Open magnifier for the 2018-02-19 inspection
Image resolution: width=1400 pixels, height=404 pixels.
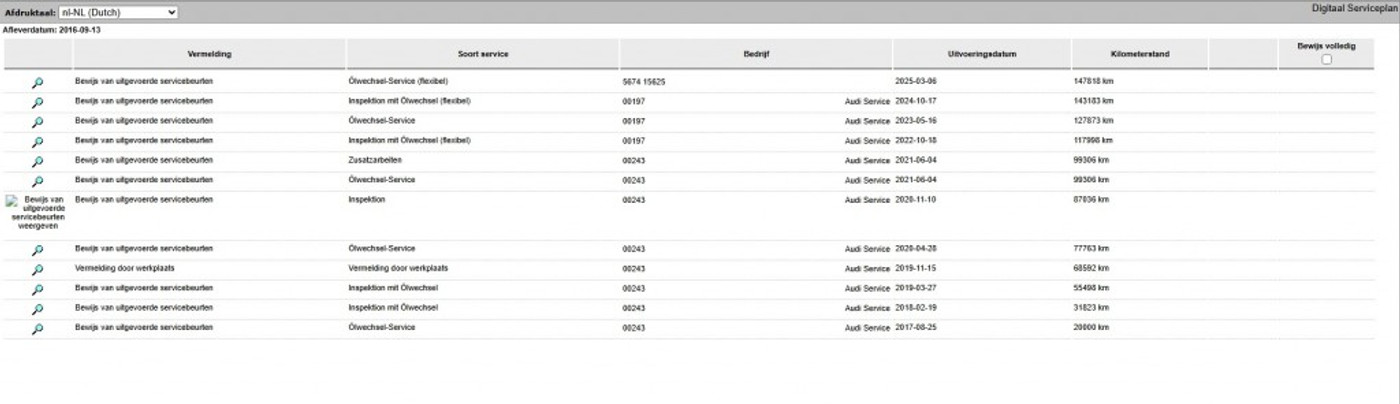tap(37, 309)
